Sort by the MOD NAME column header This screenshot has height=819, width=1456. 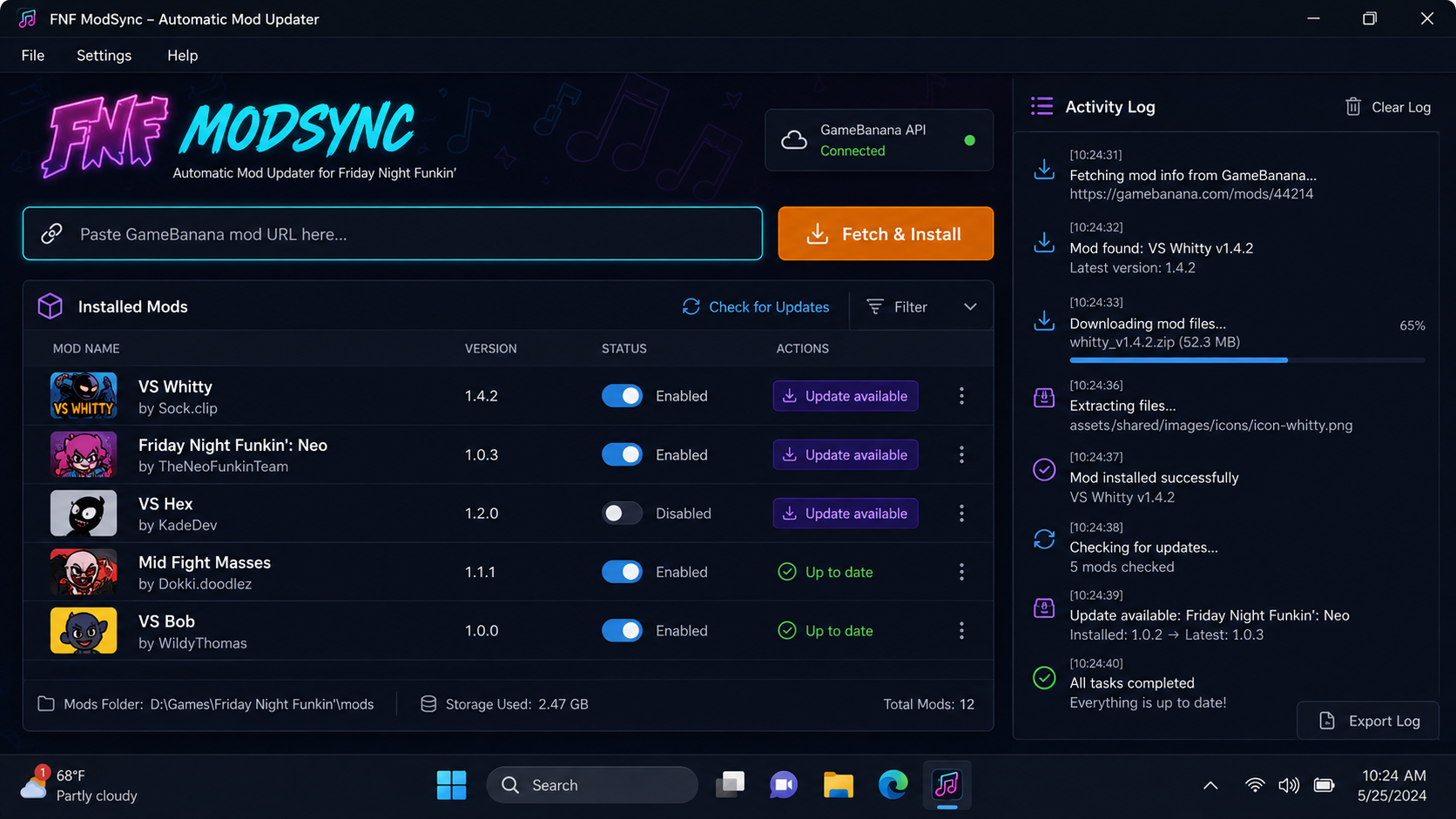[x=86, y=348]
